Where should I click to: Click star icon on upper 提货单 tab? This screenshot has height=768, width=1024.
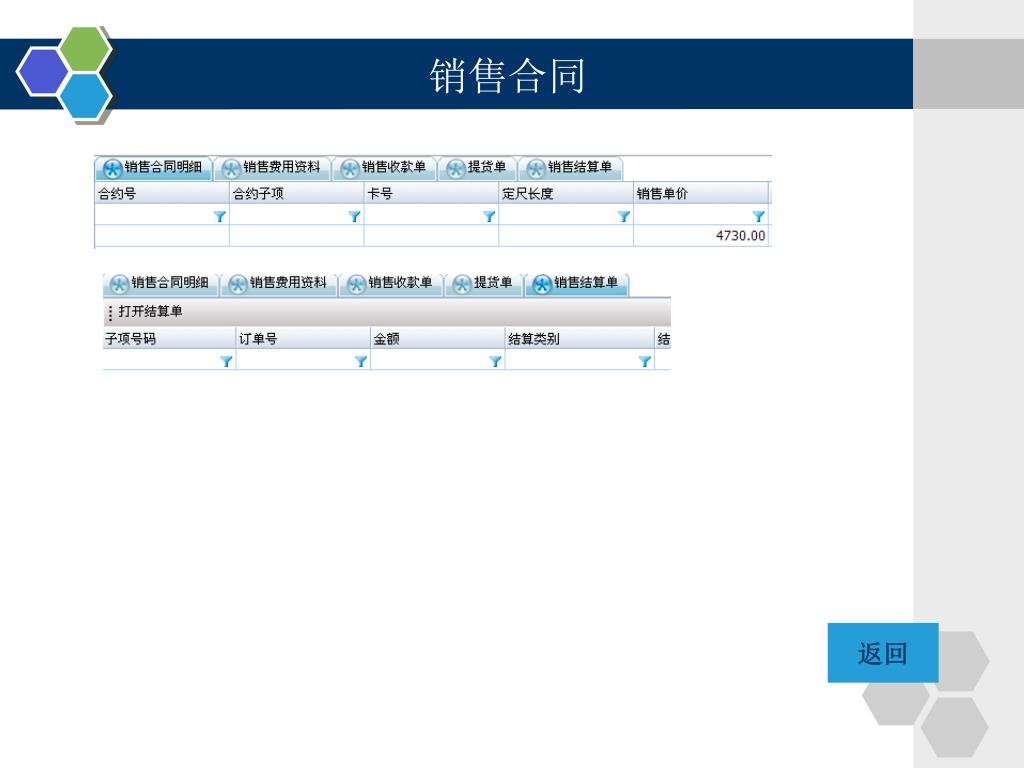[x=455, y=169]
